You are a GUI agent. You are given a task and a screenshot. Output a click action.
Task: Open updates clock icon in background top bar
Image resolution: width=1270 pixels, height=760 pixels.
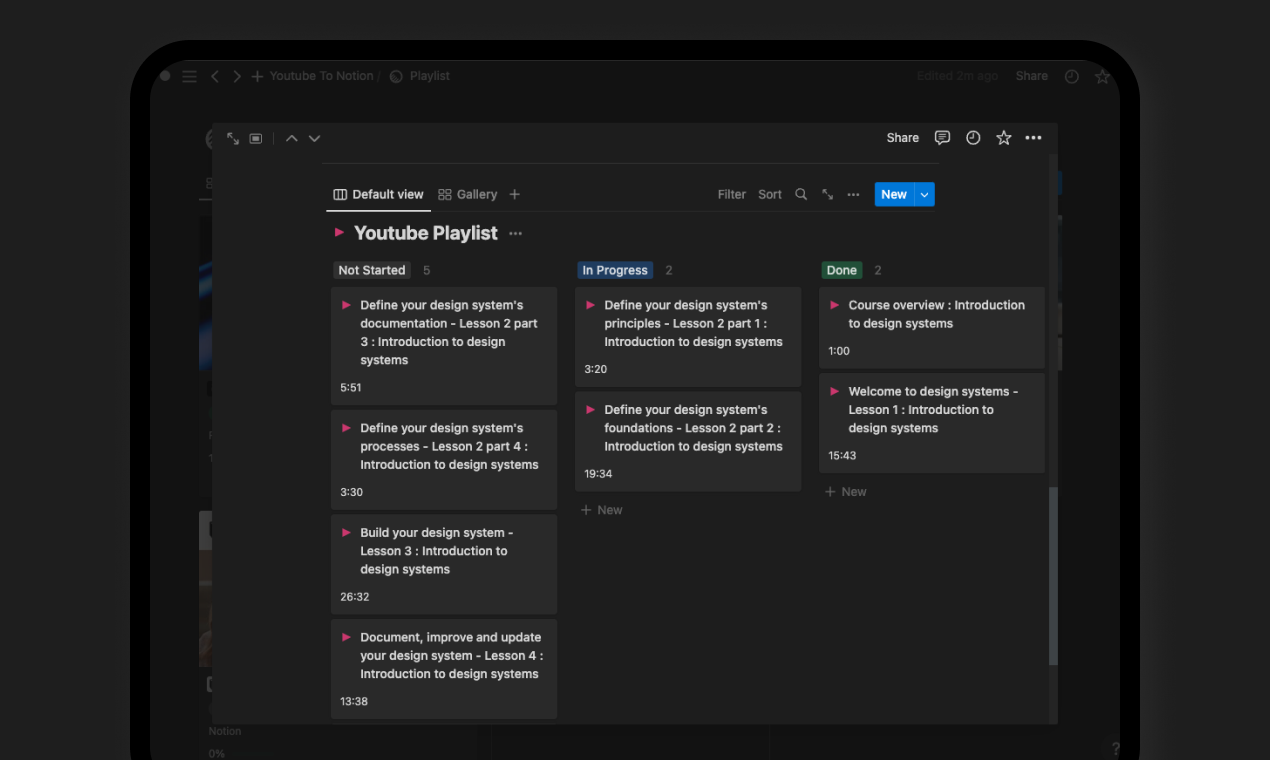tap(1072, 76)
